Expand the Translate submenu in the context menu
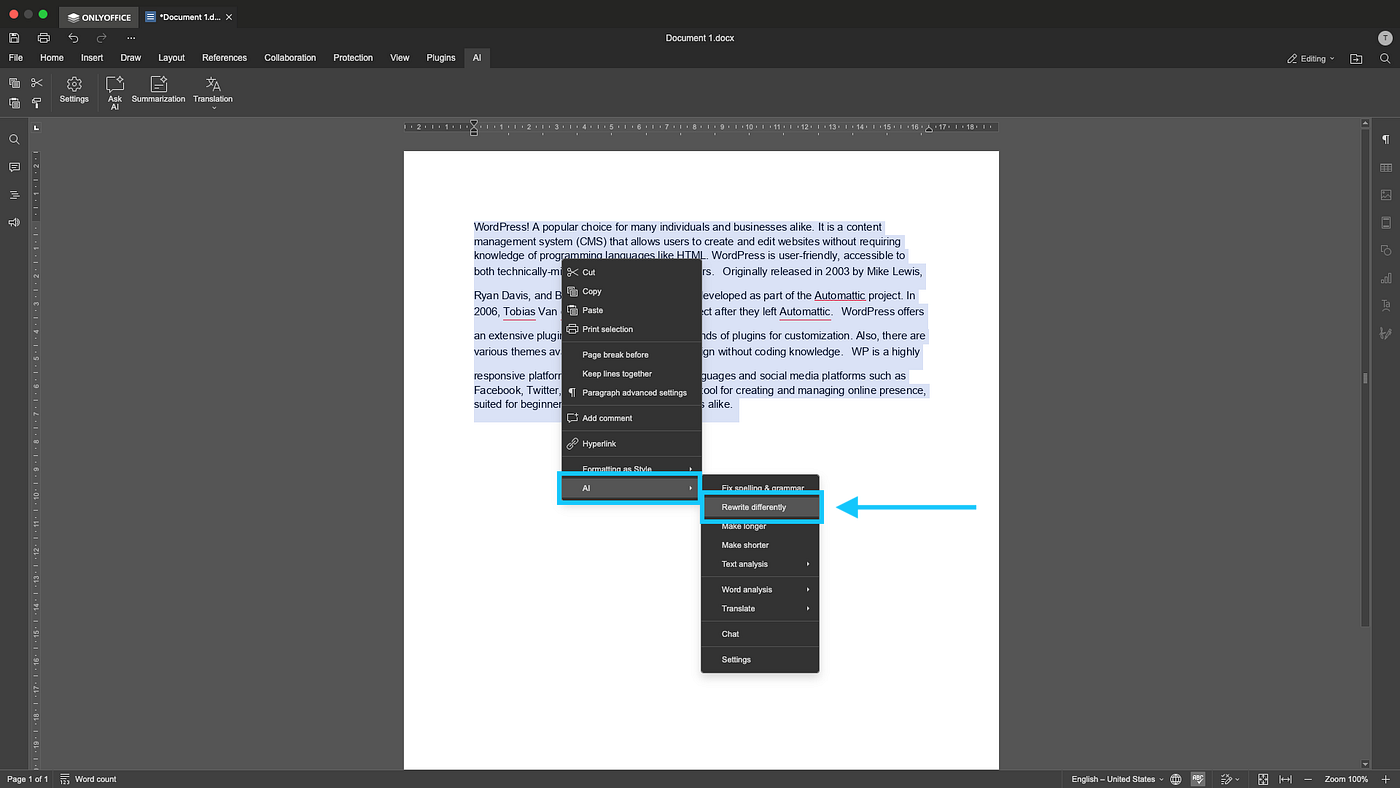Screen dimensions: 1400x788 (x=760, y=609)
